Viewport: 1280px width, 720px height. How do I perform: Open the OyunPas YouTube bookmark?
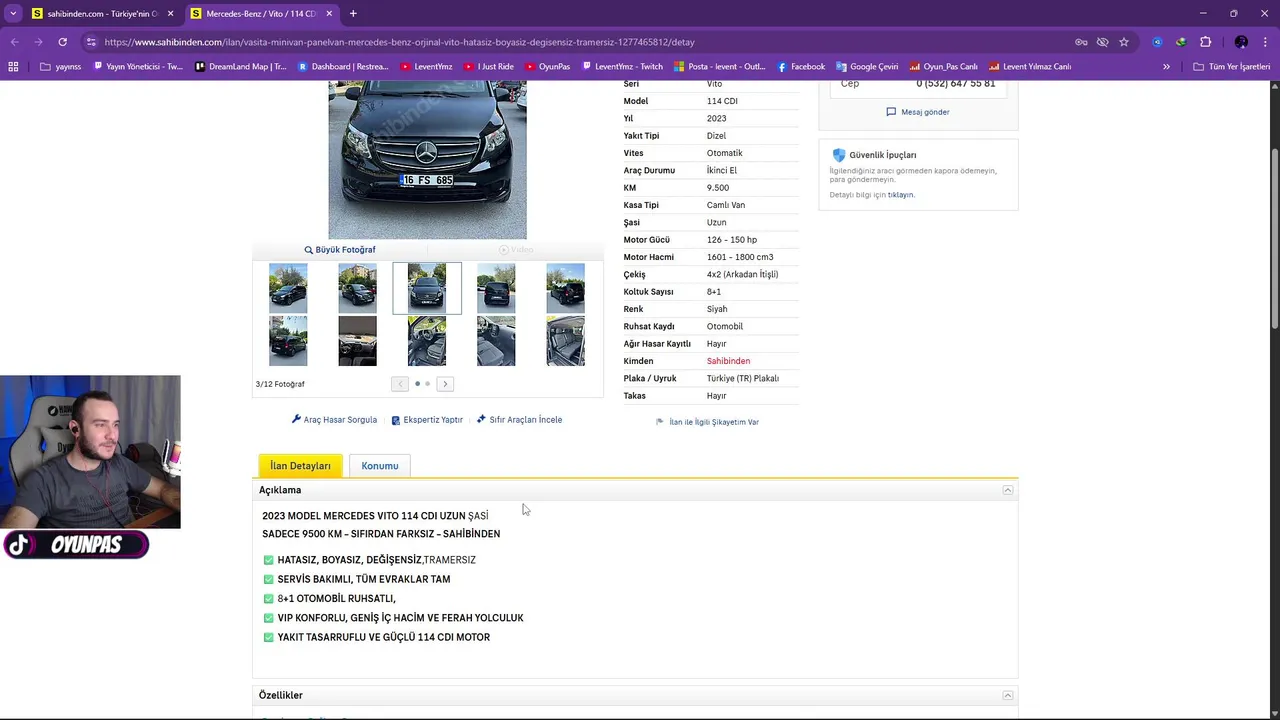tap(548, 66)
